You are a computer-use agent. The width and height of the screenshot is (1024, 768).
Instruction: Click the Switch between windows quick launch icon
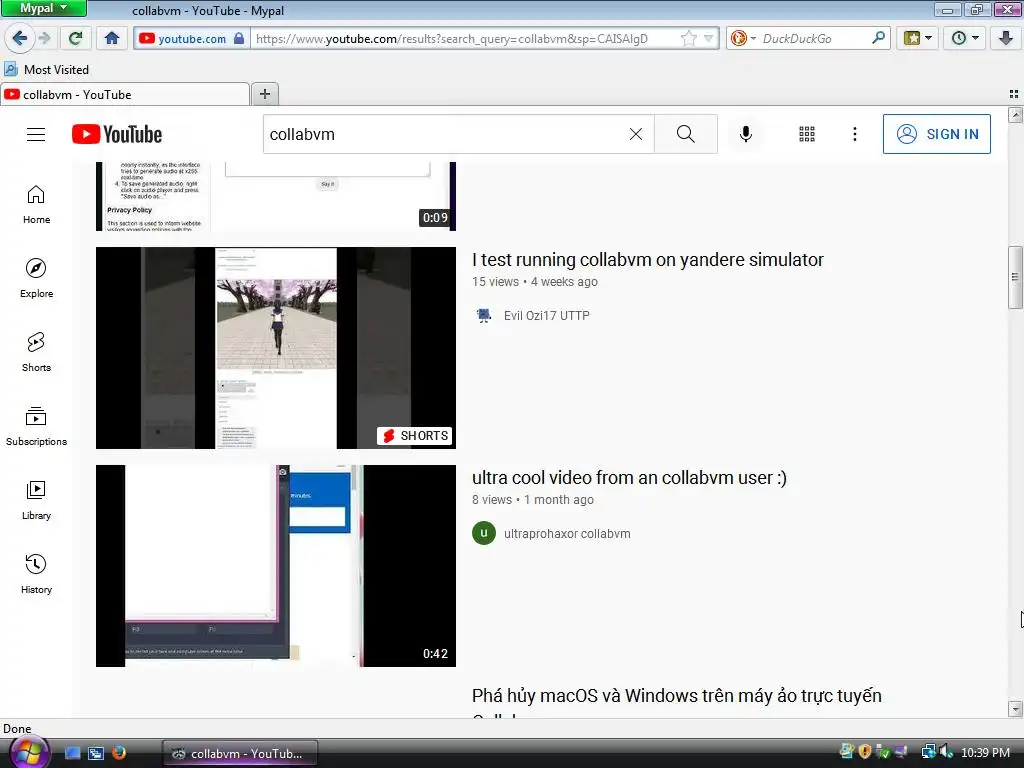tap(96, 753)
